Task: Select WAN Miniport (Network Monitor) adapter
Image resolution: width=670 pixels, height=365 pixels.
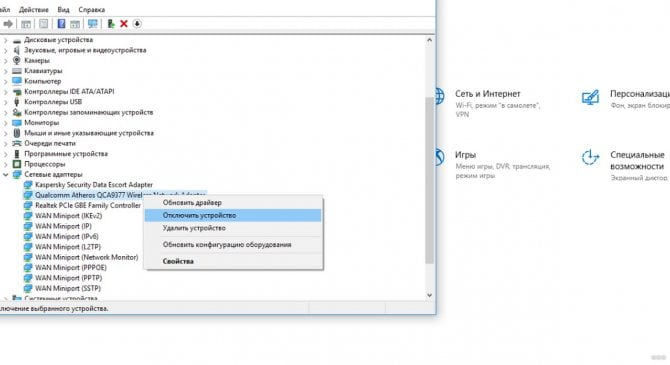Action: pos(87,257)
